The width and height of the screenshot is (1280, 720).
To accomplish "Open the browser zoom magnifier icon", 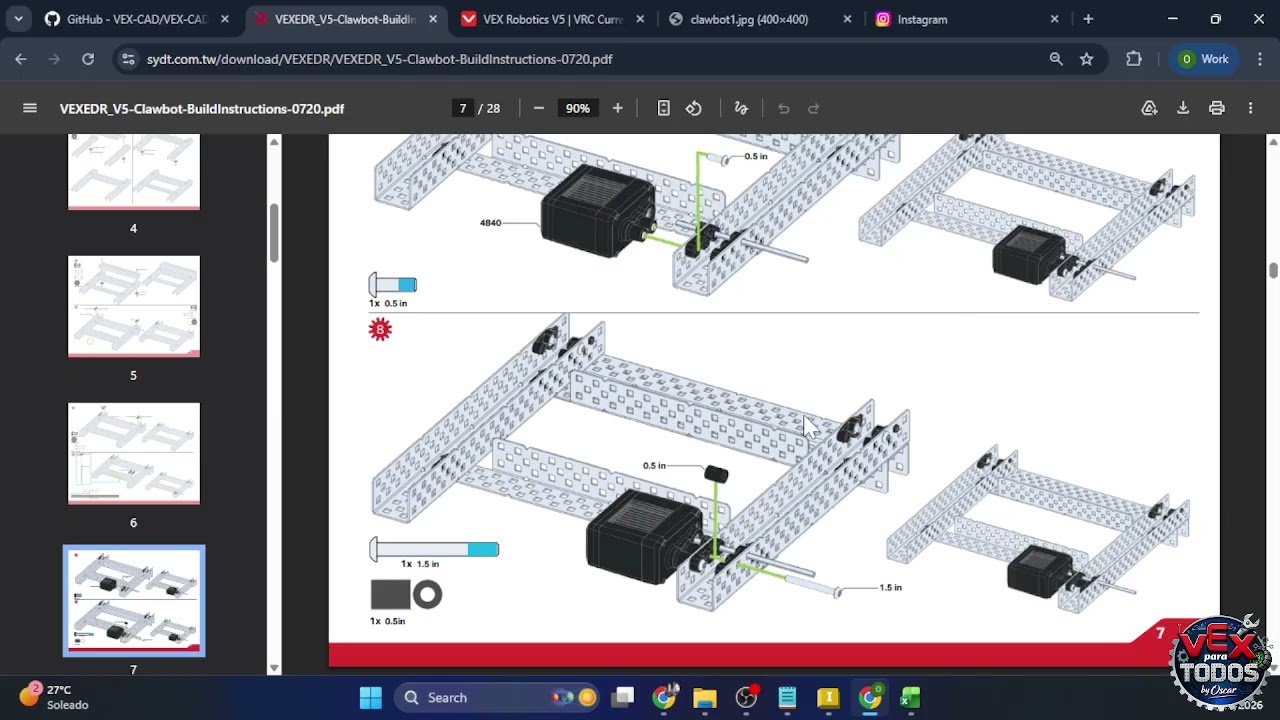I will tap(1056, 59).
